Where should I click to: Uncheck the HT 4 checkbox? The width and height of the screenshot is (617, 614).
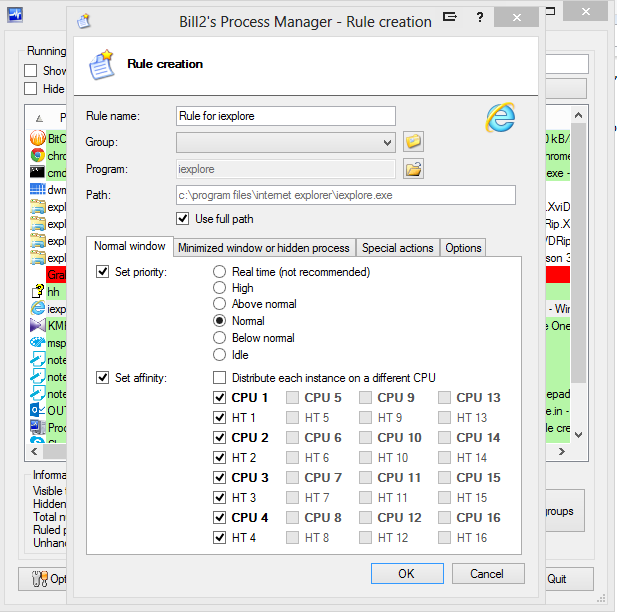point(219,537)
